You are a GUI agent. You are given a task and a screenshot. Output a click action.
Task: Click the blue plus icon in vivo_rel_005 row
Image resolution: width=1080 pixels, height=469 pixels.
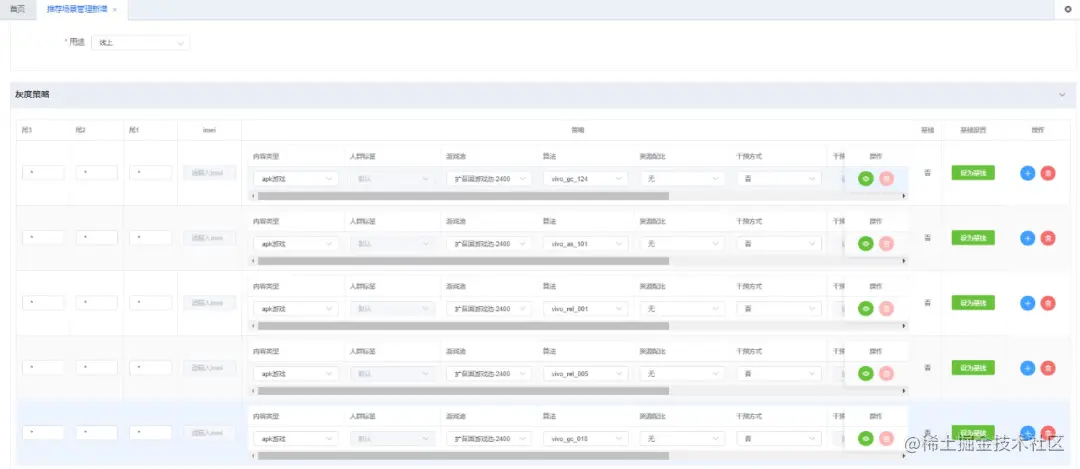1027,368
